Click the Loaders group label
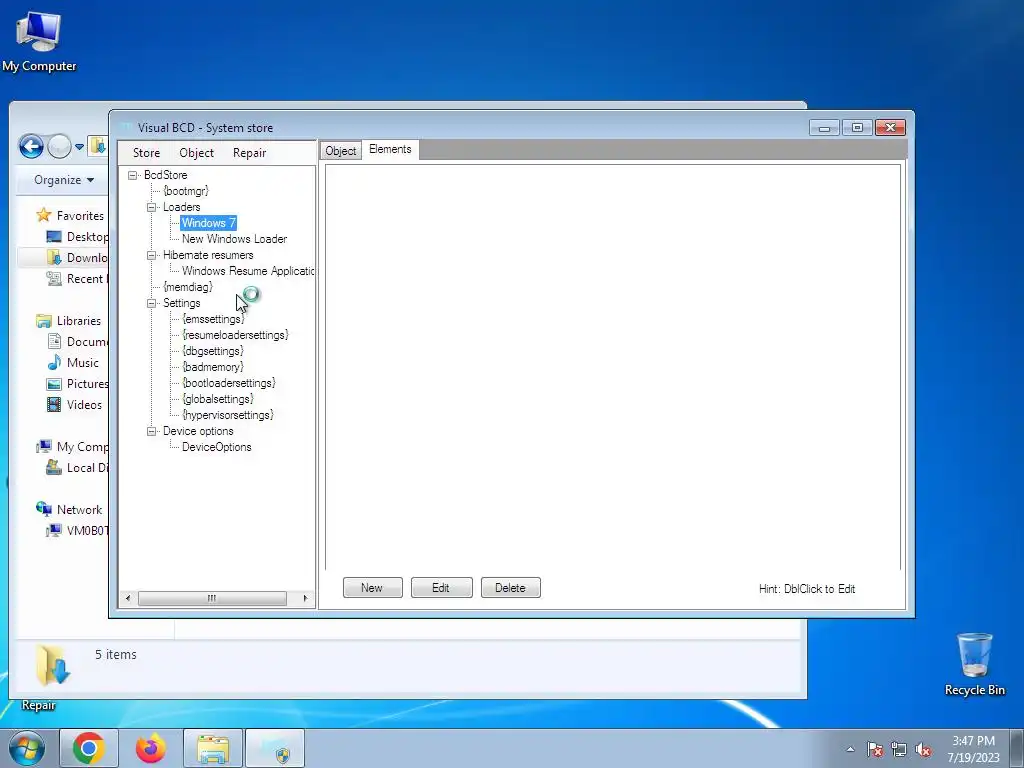 [182, 207]
